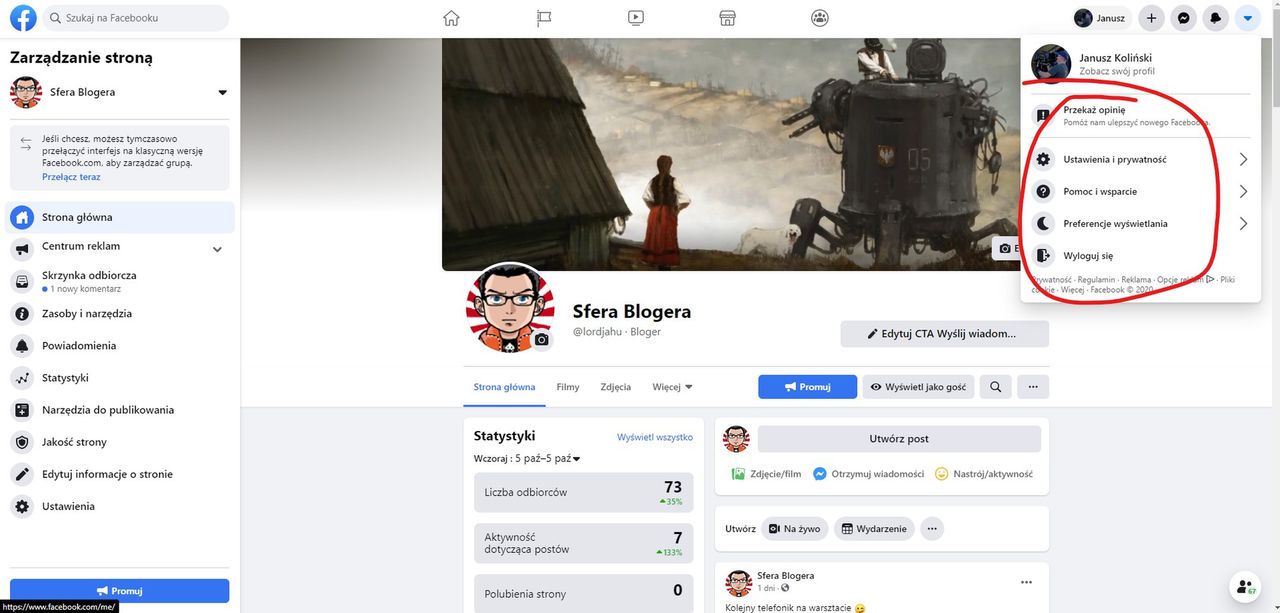This screenshot has height=613, width=1280.
Task: Click 'Wyświetl jako gość' button
Action: 918,387
